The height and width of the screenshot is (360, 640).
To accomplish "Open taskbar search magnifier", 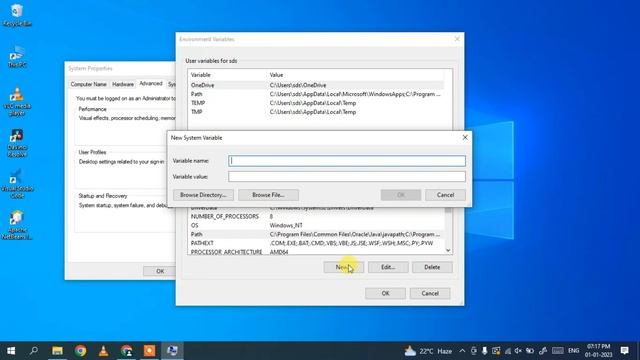I will [x=34, y=351].
